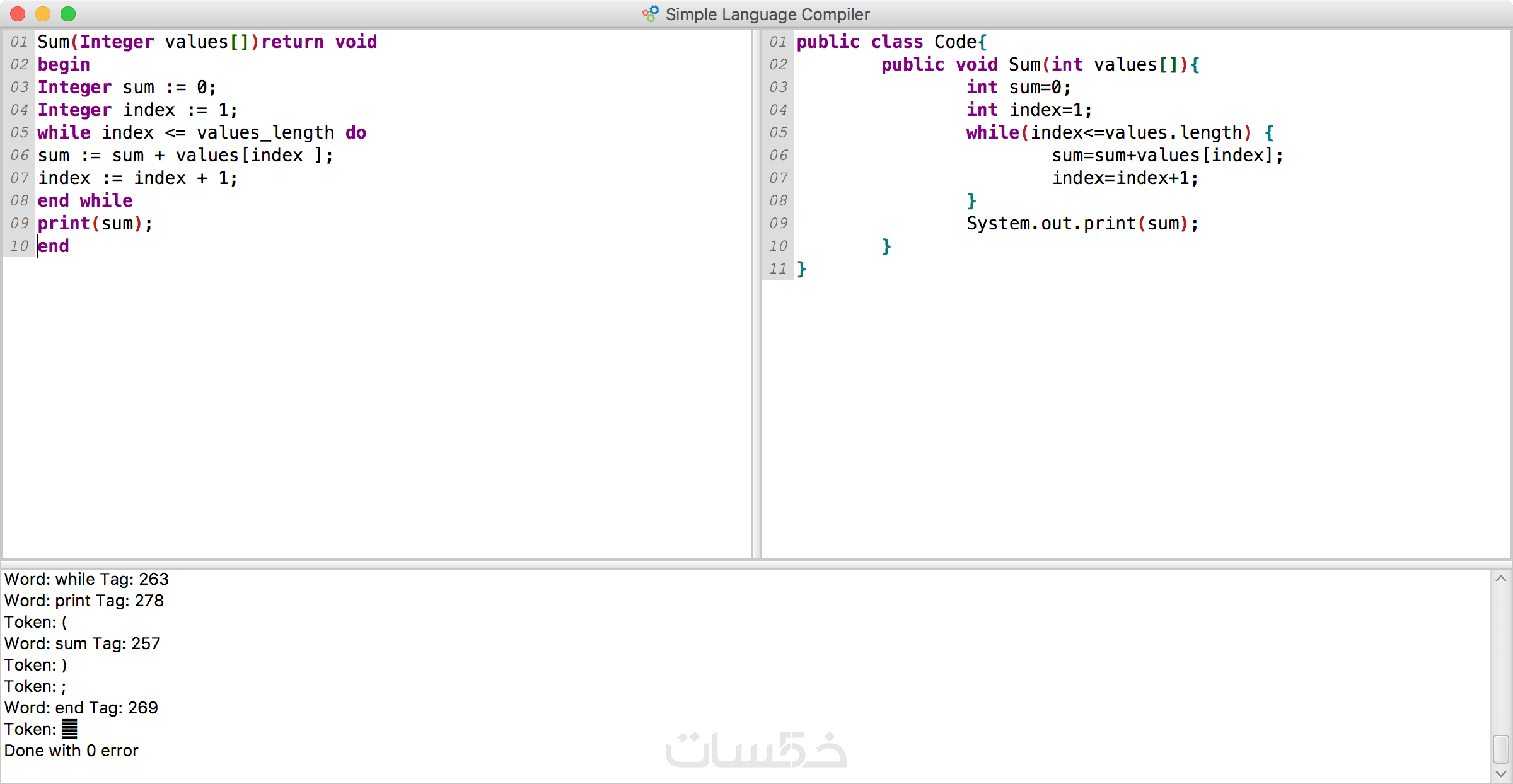This screenshot has height=784, width=1513.
Task: Click 'System.out.print(sum);' in Java output
Action: tap(1082, 223)
